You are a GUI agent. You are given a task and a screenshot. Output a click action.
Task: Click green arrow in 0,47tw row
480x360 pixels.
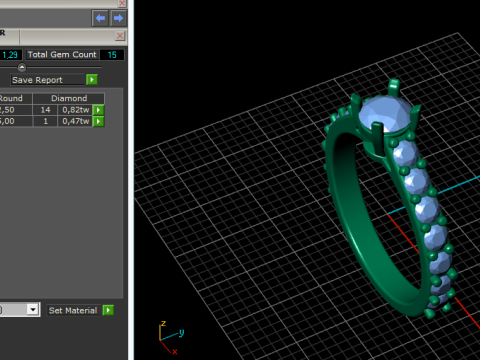[x=98, y=121]
